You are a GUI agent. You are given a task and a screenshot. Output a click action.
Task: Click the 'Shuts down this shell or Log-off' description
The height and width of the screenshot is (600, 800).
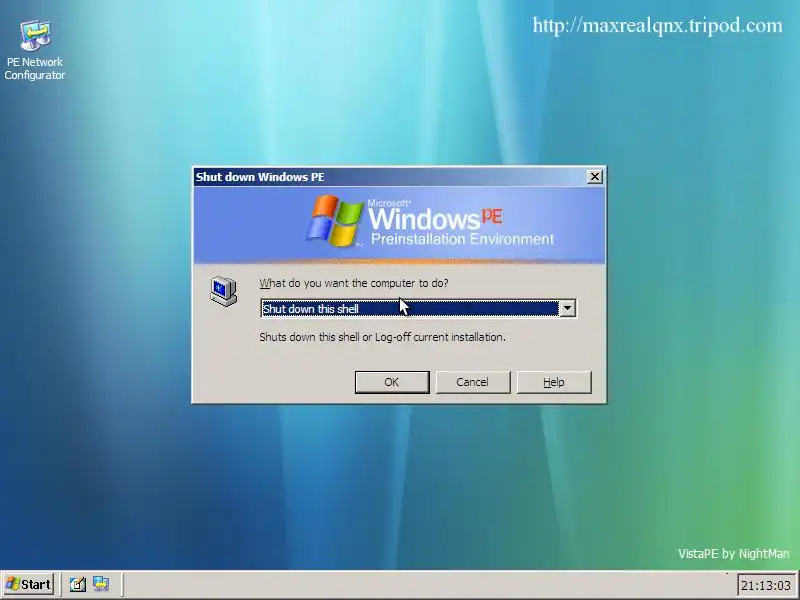click(382, 337)
